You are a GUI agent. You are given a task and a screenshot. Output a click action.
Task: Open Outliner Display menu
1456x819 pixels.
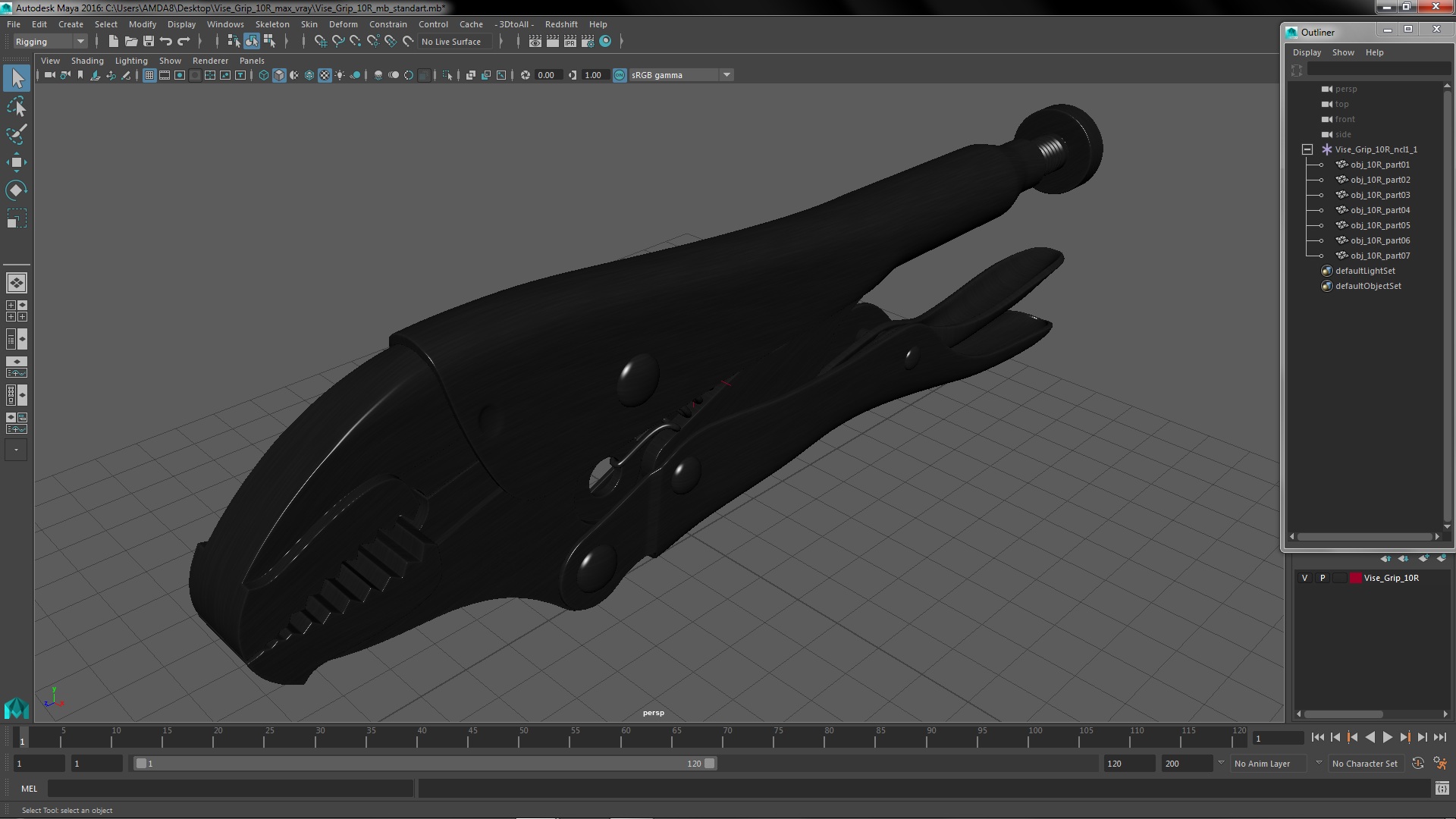1307,52
